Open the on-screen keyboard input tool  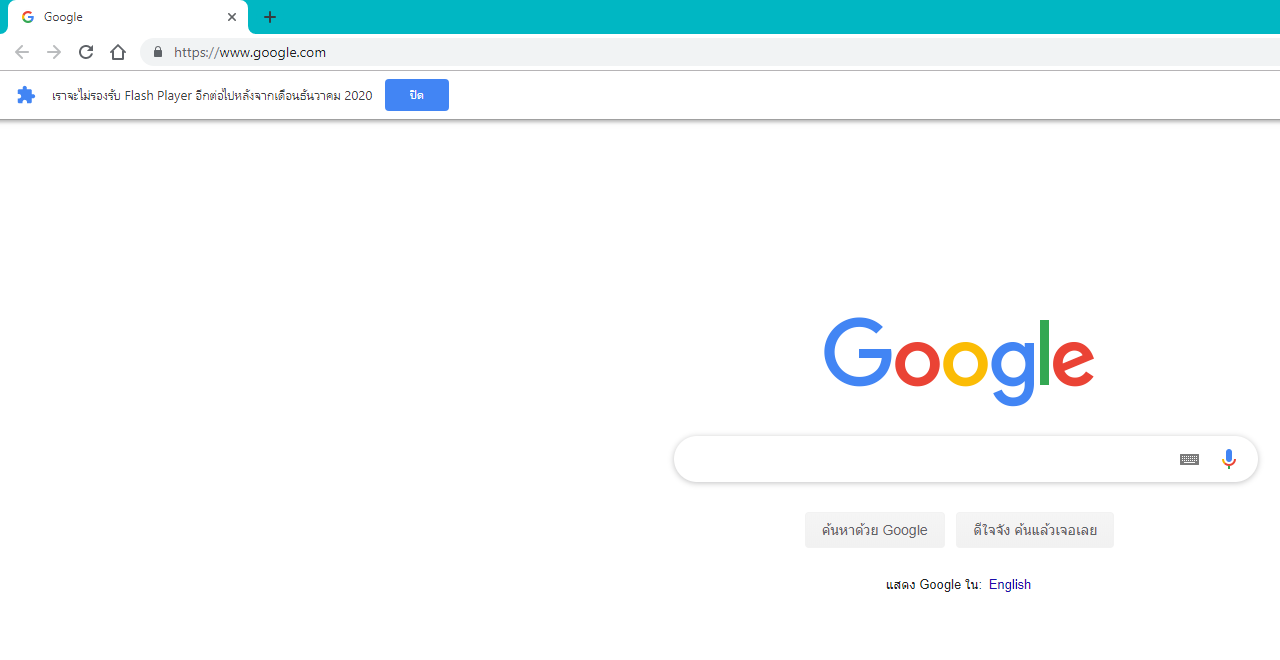(1189, 459)
